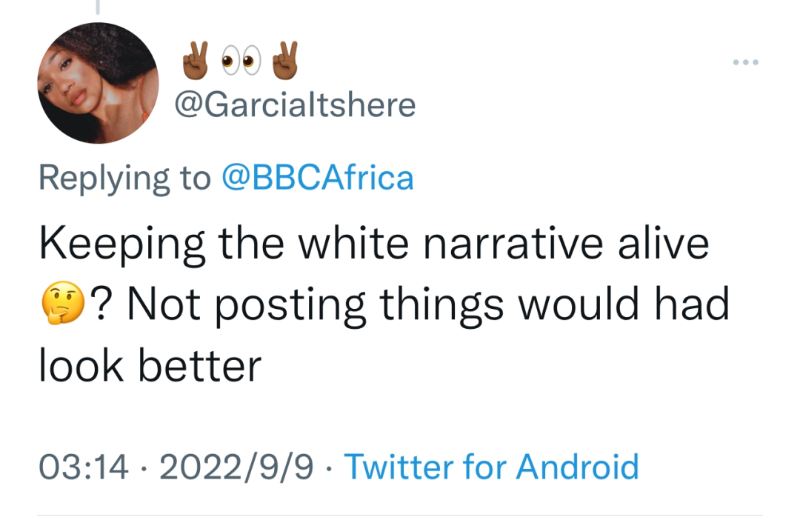Open the @BBCAfrica mention link
Viewport: 800px width, 520px height.
pos(316,177)
